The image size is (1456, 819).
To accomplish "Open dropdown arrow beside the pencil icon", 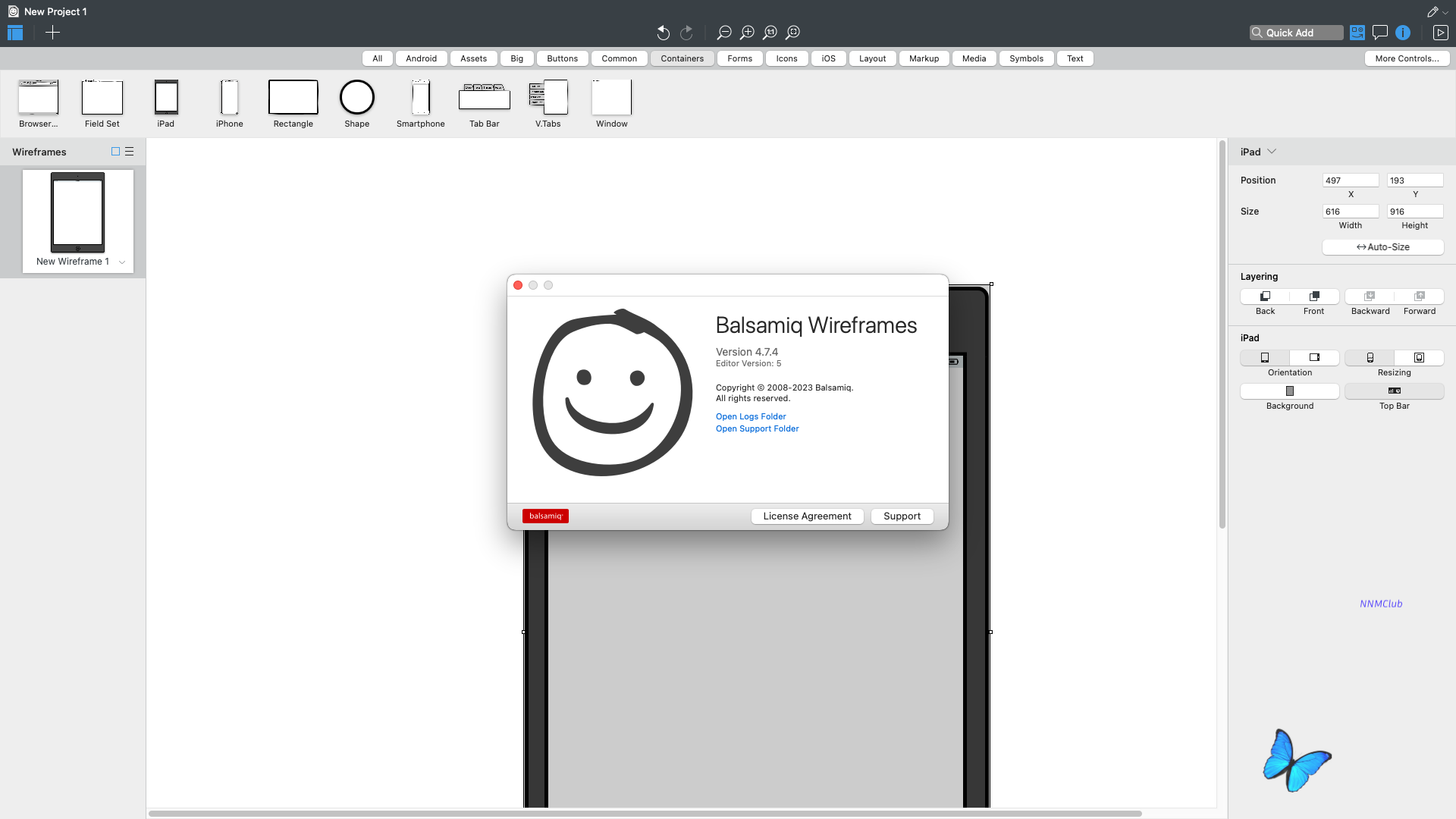I will [x=1445, y=12].
